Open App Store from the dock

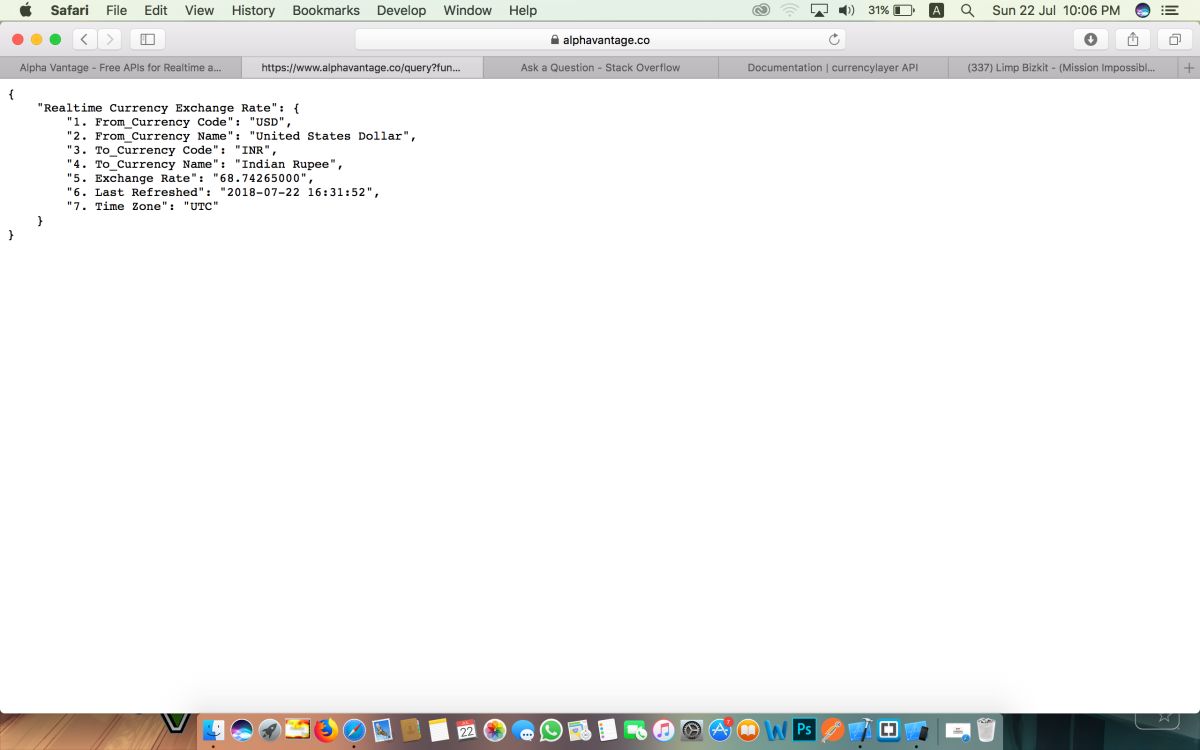click(720, 730)
